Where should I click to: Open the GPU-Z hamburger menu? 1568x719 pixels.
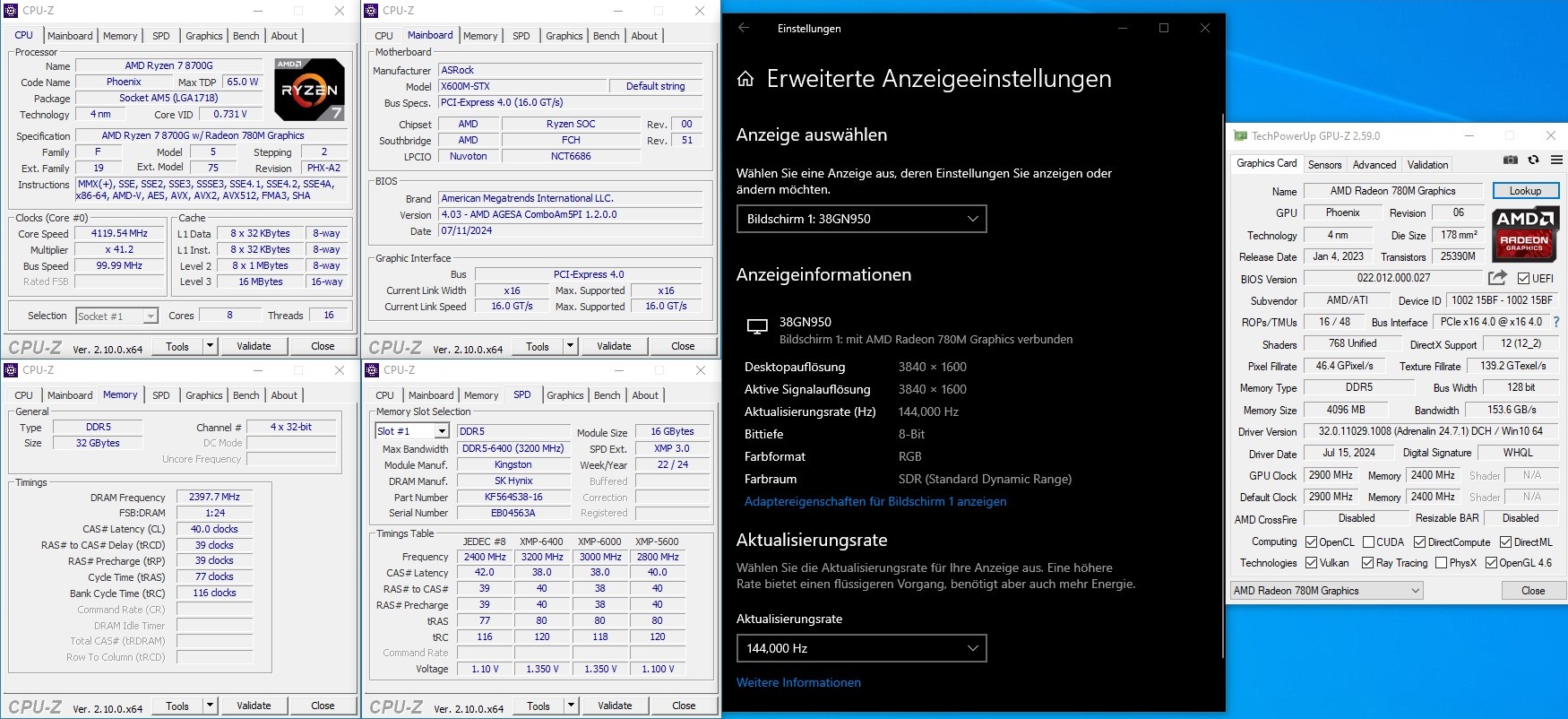point(1556,160)
